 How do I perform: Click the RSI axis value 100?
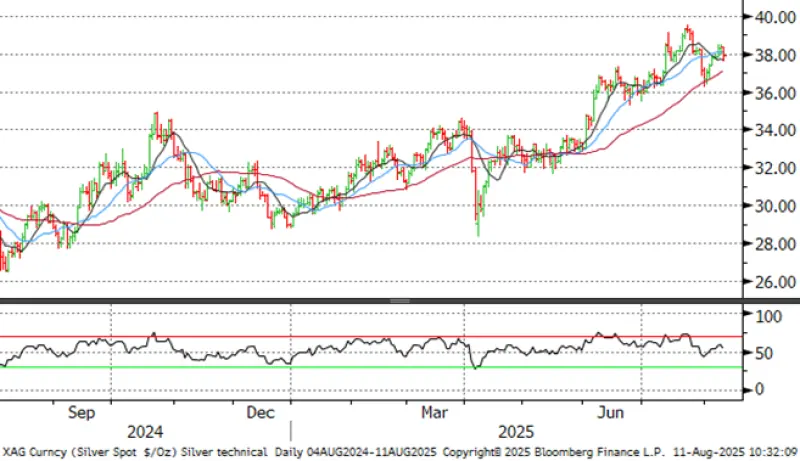coord(768,316)
